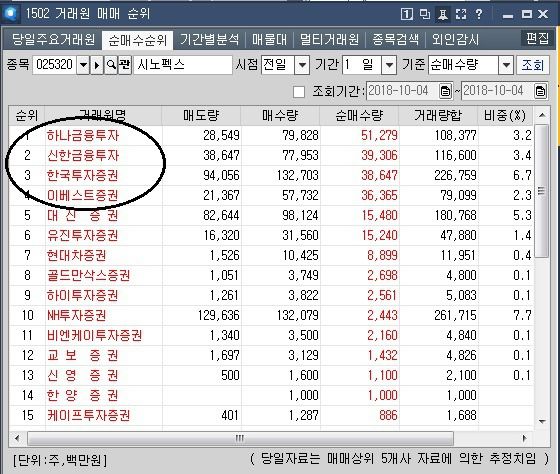560x474 pixels.
Task: Click the horizontal scrollbar thumb
Action: pyautogui.click(x=240, y=438)
